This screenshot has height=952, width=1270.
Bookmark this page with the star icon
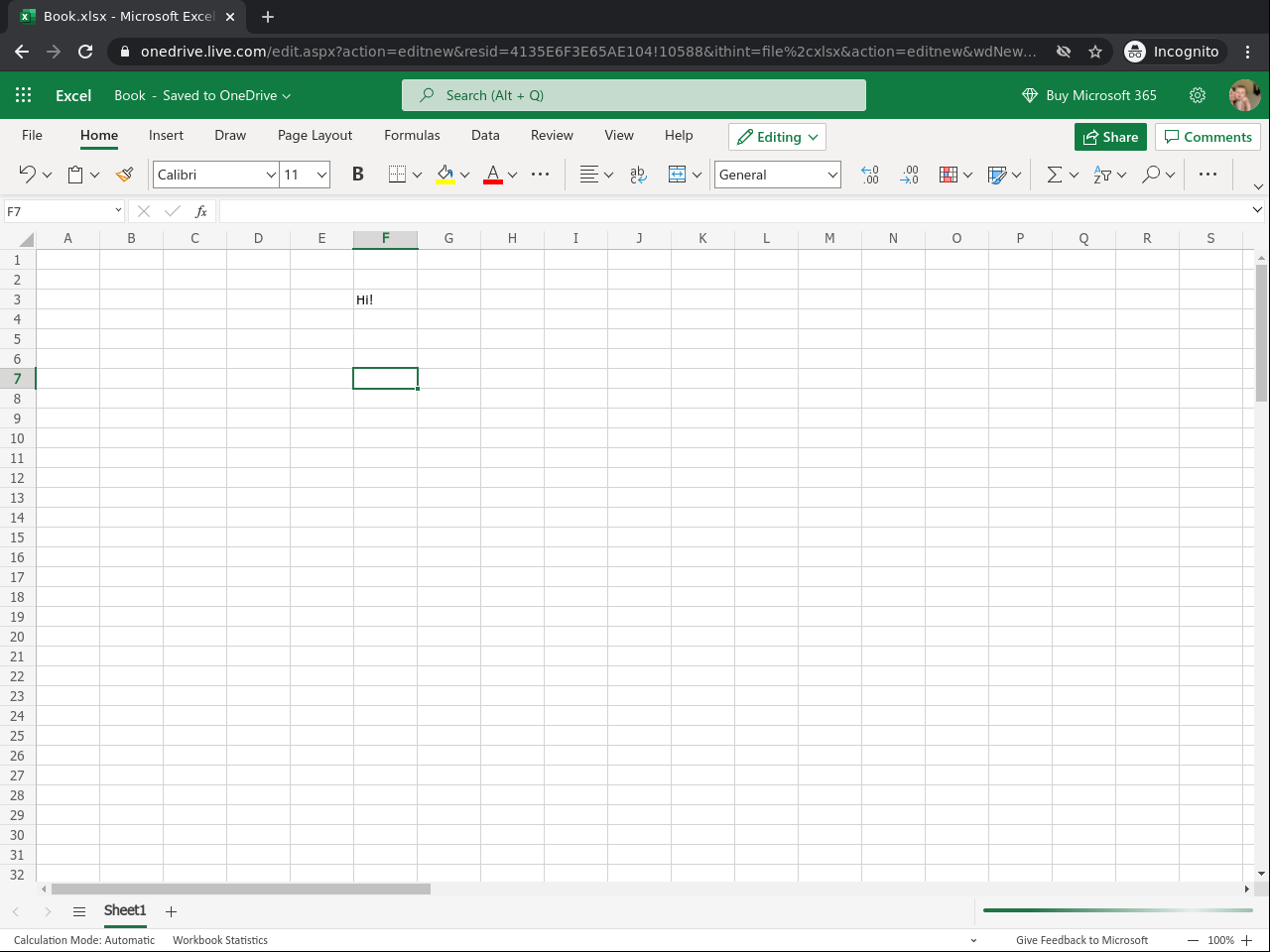coord(1095,52)
